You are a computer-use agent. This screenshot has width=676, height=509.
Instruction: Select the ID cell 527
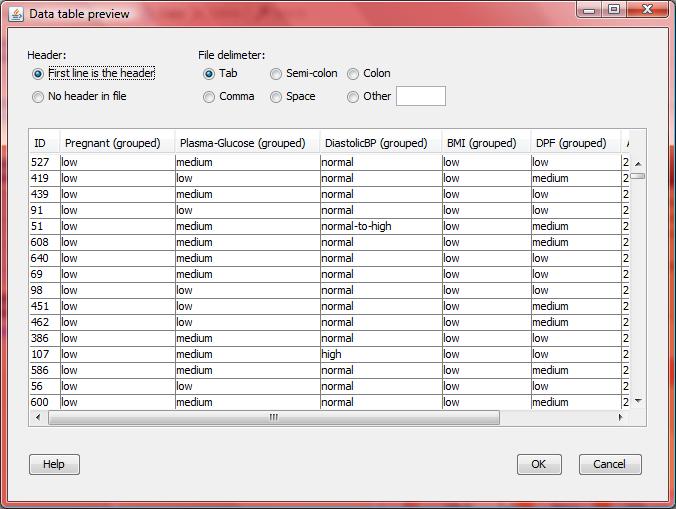tap(45, 162)
